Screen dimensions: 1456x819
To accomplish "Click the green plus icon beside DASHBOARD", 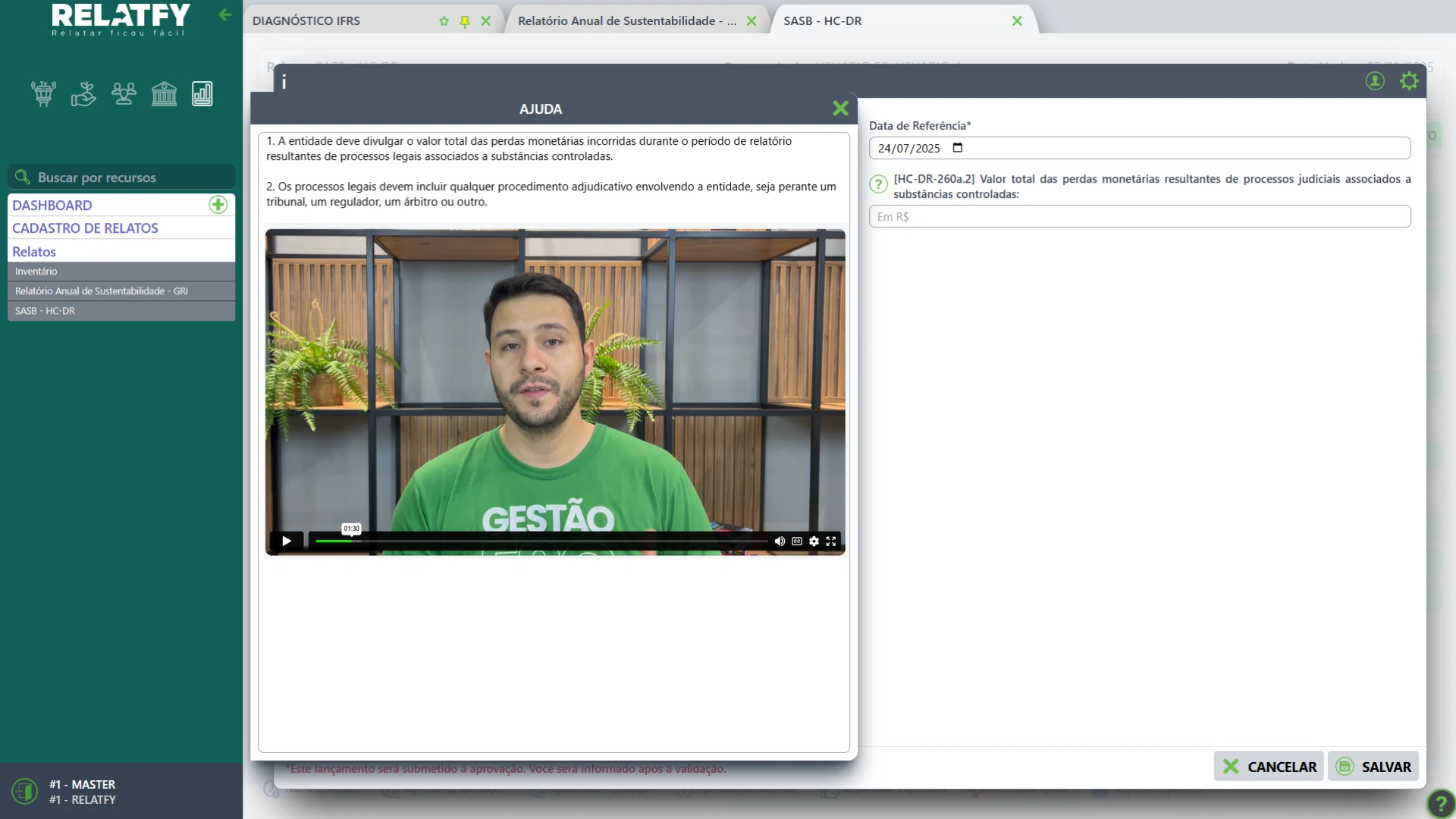I will (x=218, y=205).
